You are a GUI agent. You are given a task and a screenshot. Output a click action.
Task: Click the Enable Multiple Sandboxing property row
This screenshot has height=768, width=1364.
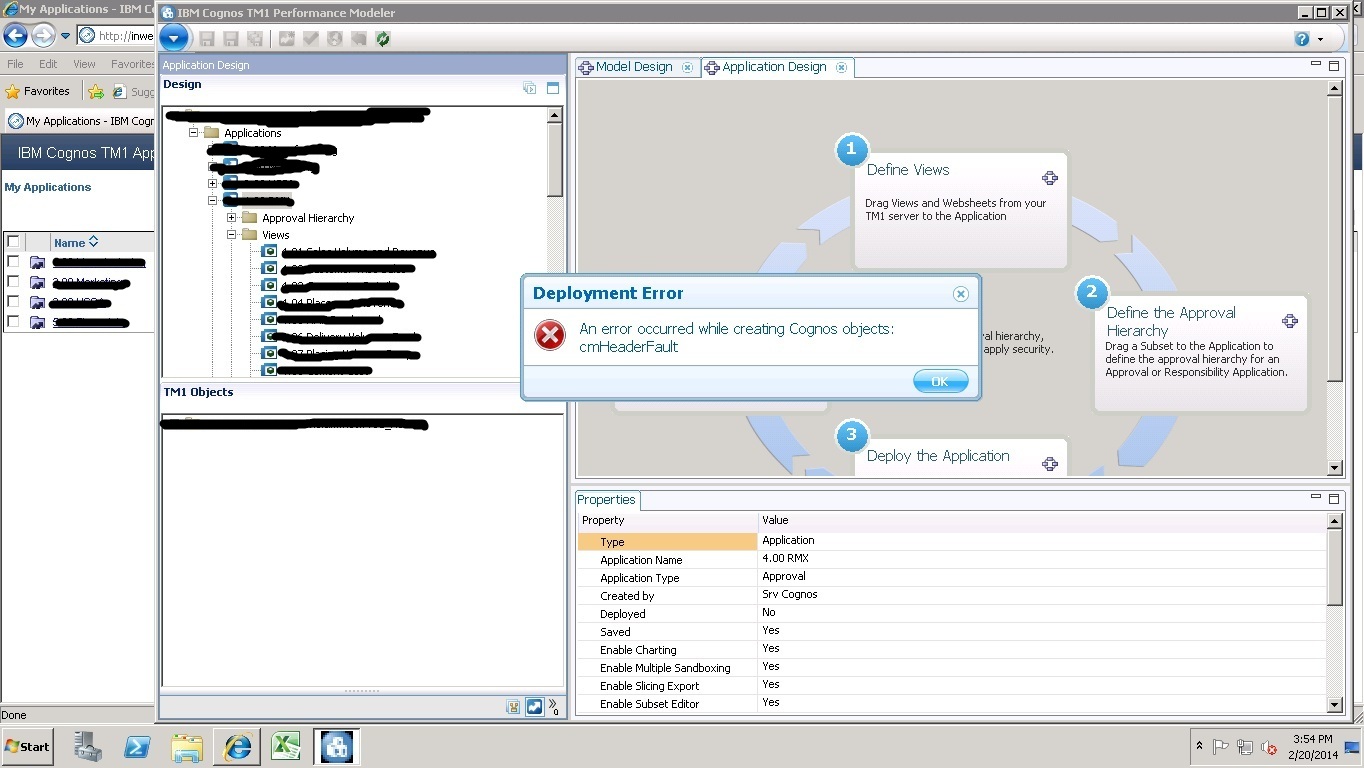952,667
